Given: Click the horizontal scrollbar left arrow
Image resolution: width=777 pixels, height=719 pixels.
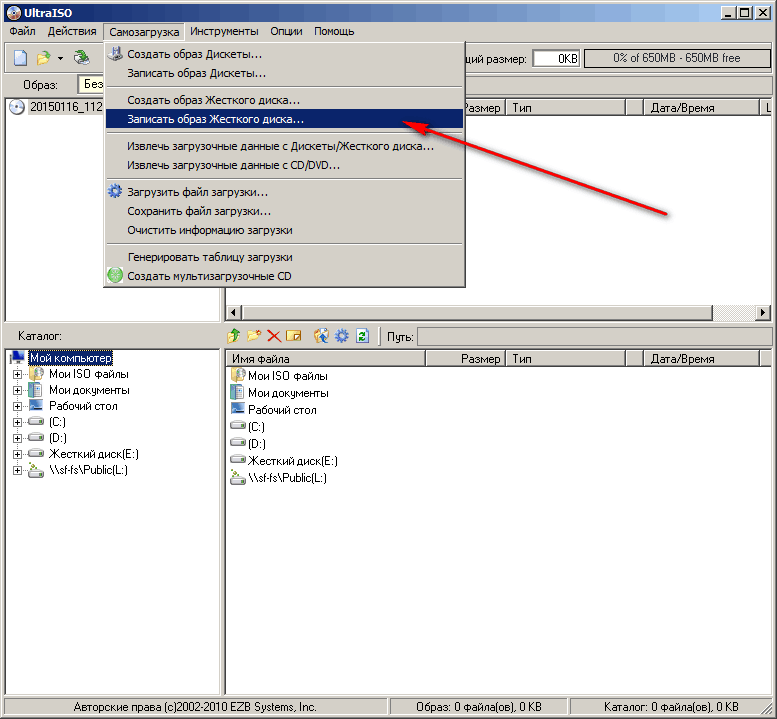Looking at the screenshot, I should pos(234,313).
